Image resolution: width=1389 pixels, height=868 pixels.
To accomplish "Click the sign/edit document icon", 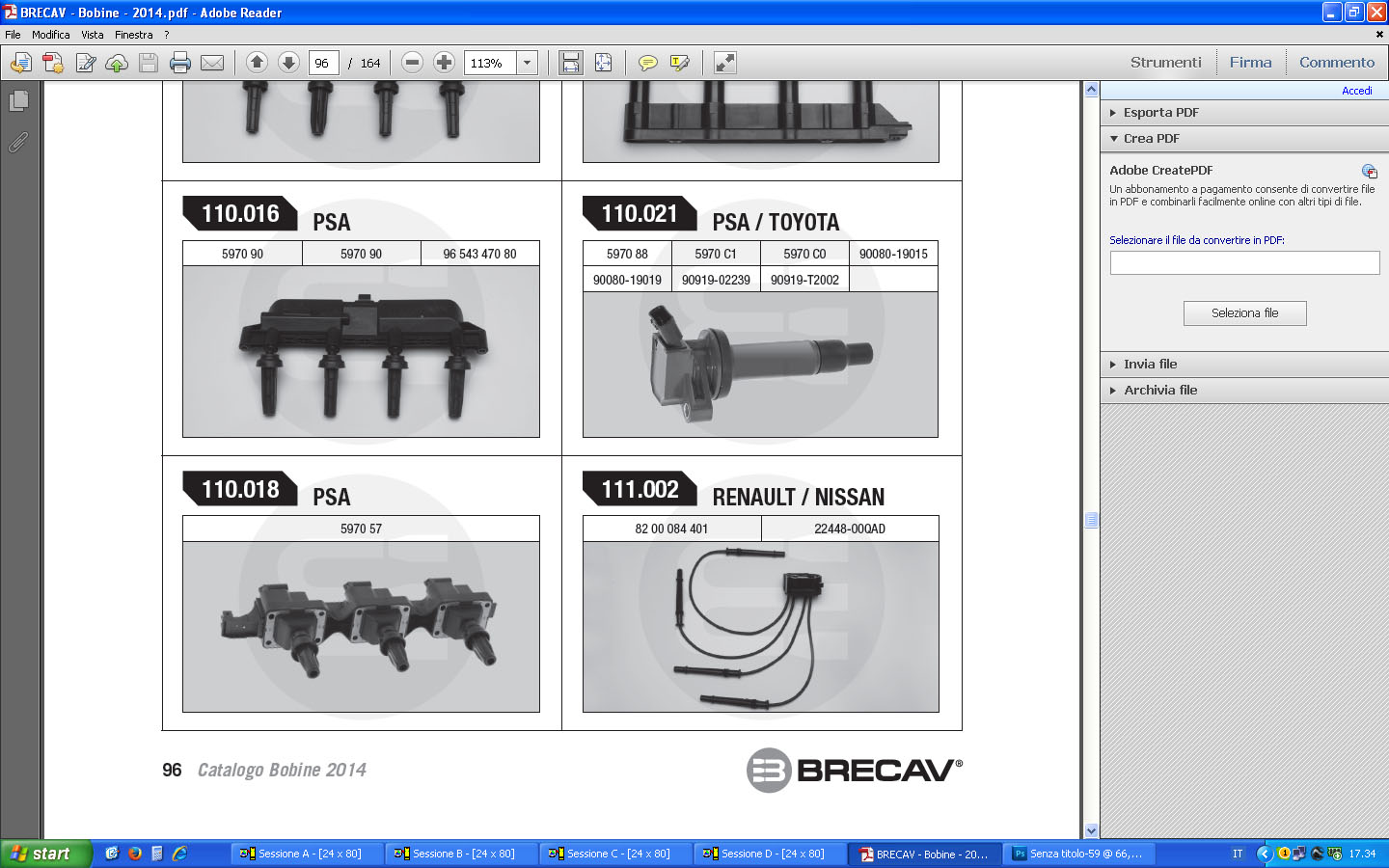I will click(x=85, y=63).
